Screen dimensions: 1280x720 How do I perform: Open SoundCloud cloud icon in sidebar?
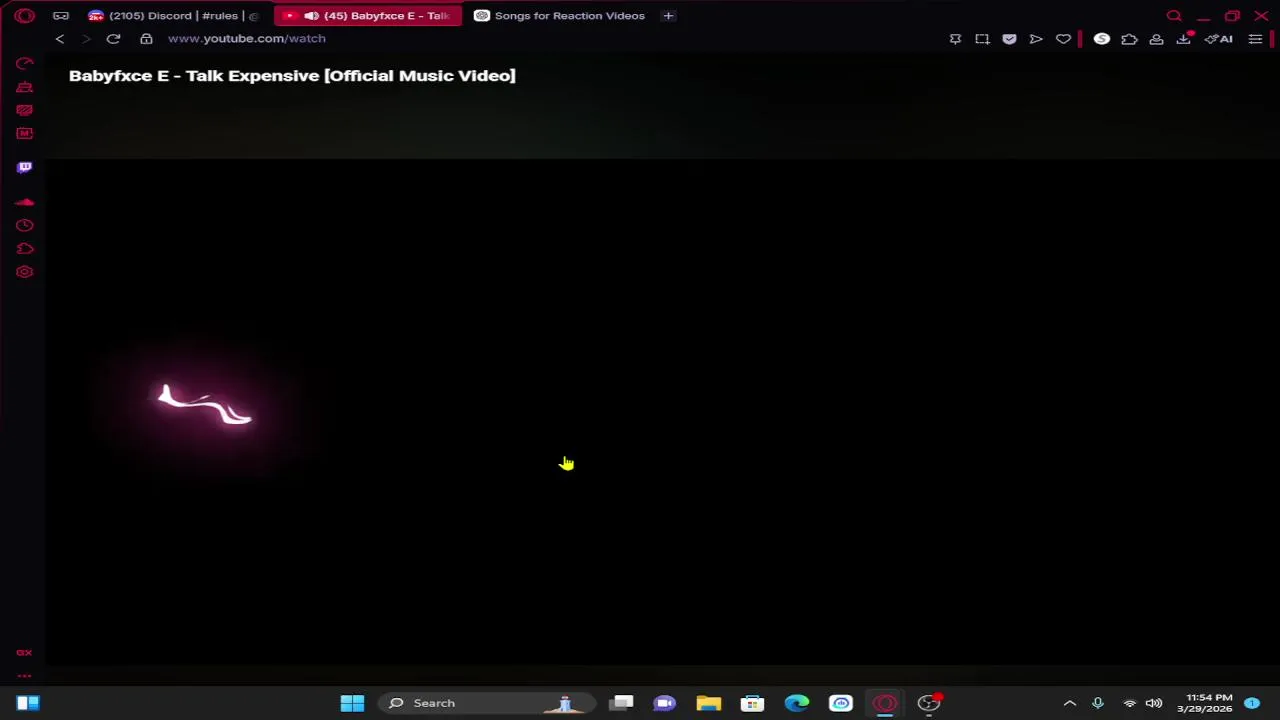coord(25,202)
